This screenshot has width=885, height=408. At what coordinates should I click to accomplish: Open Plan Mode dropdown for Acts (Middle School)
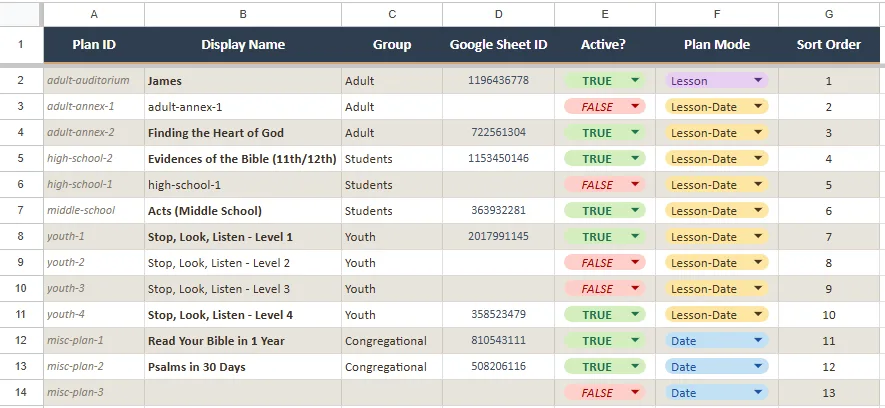point(717,210)
